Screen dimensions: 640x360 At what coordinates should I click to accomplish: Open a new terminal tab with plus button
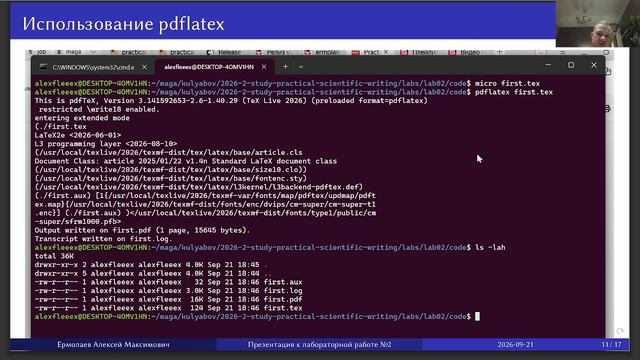coord(285,67)
